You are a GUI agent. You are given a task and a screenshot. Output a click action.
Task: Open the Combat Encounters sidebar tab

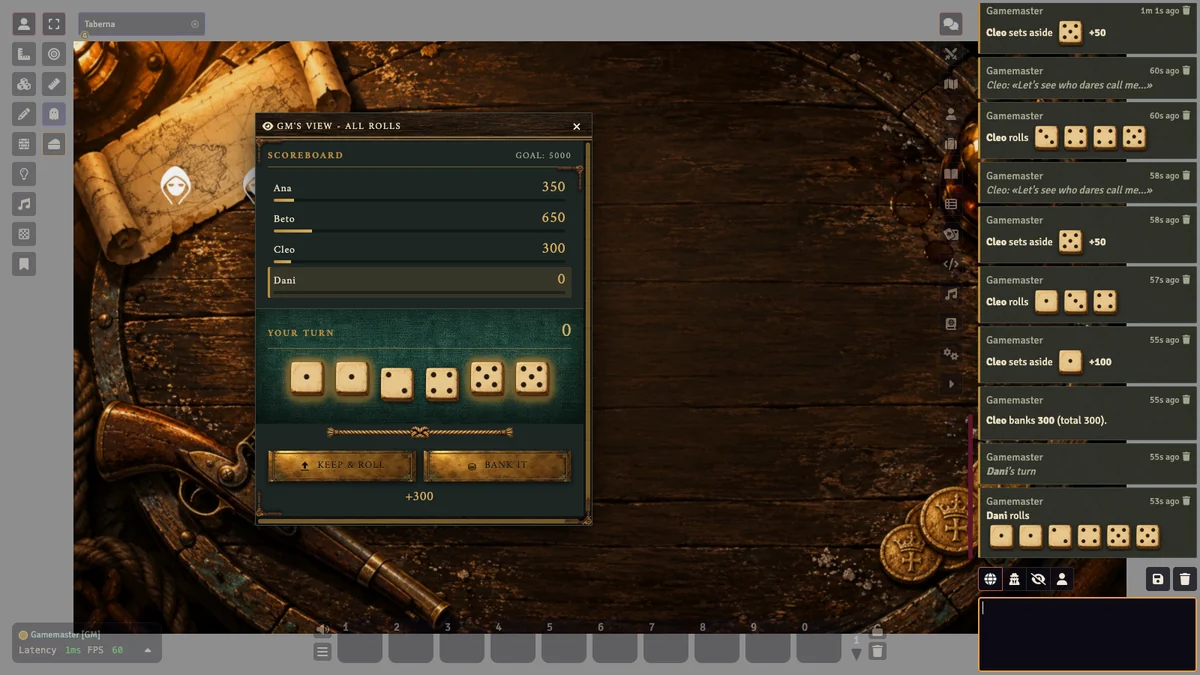951,55
